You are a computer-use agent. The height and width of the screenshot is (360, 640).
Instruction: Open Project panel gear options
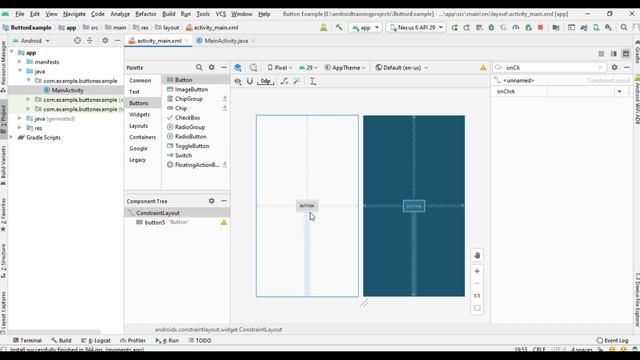tap(105, 40)
